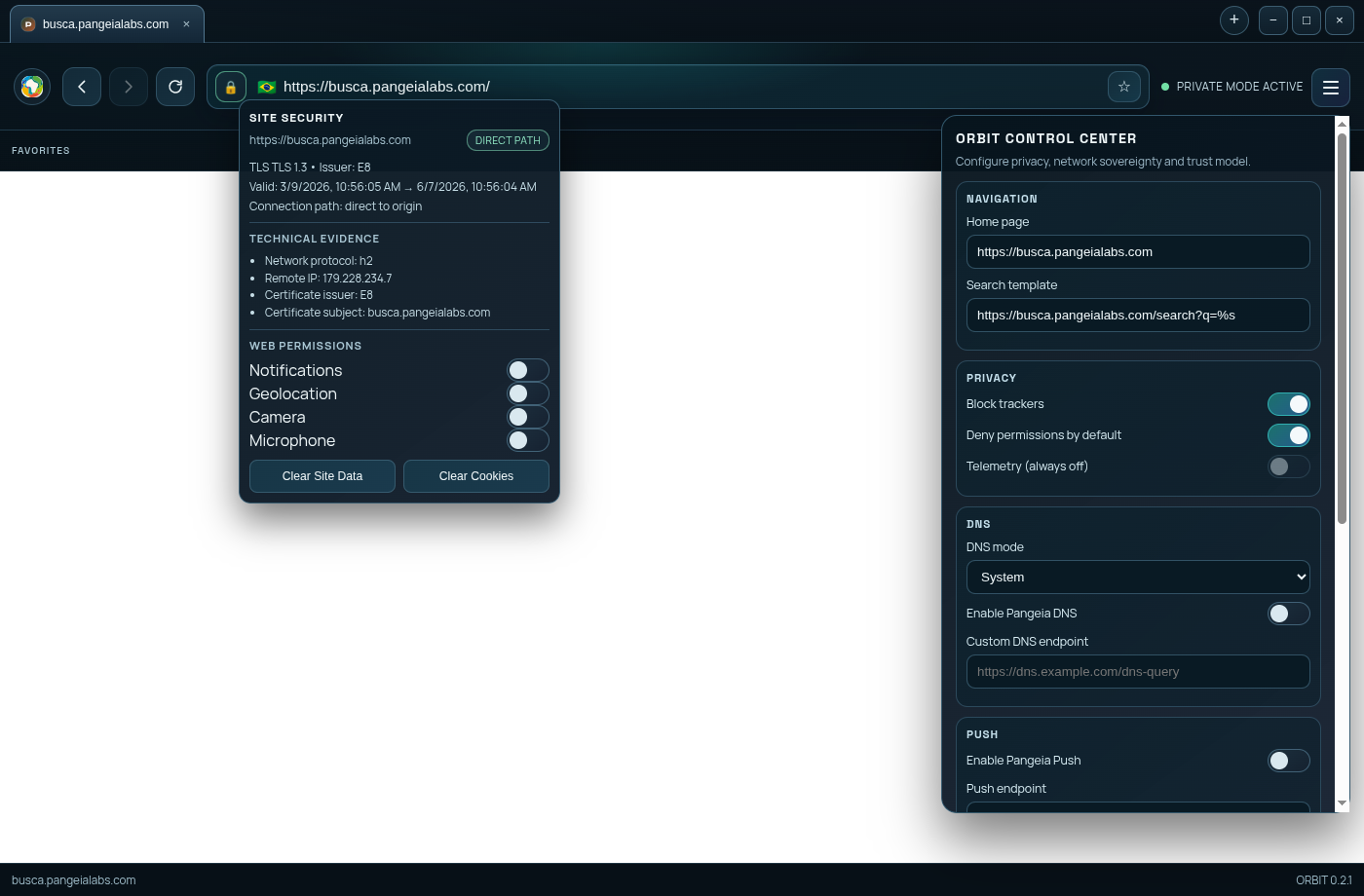This screenshot has width=1364, height=896.
Task: Toggle Notifications permission switch
Action: 528,370
